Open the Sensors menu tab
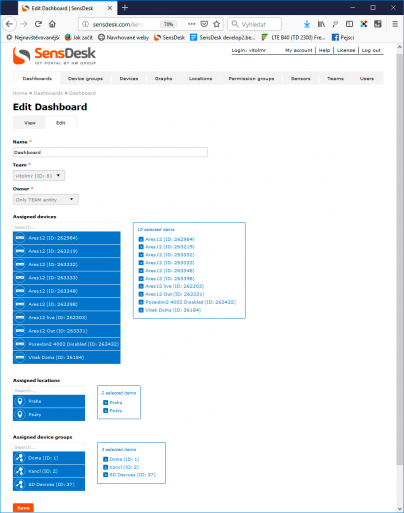This screenshot has height=513, width=404. pos(300,78)
